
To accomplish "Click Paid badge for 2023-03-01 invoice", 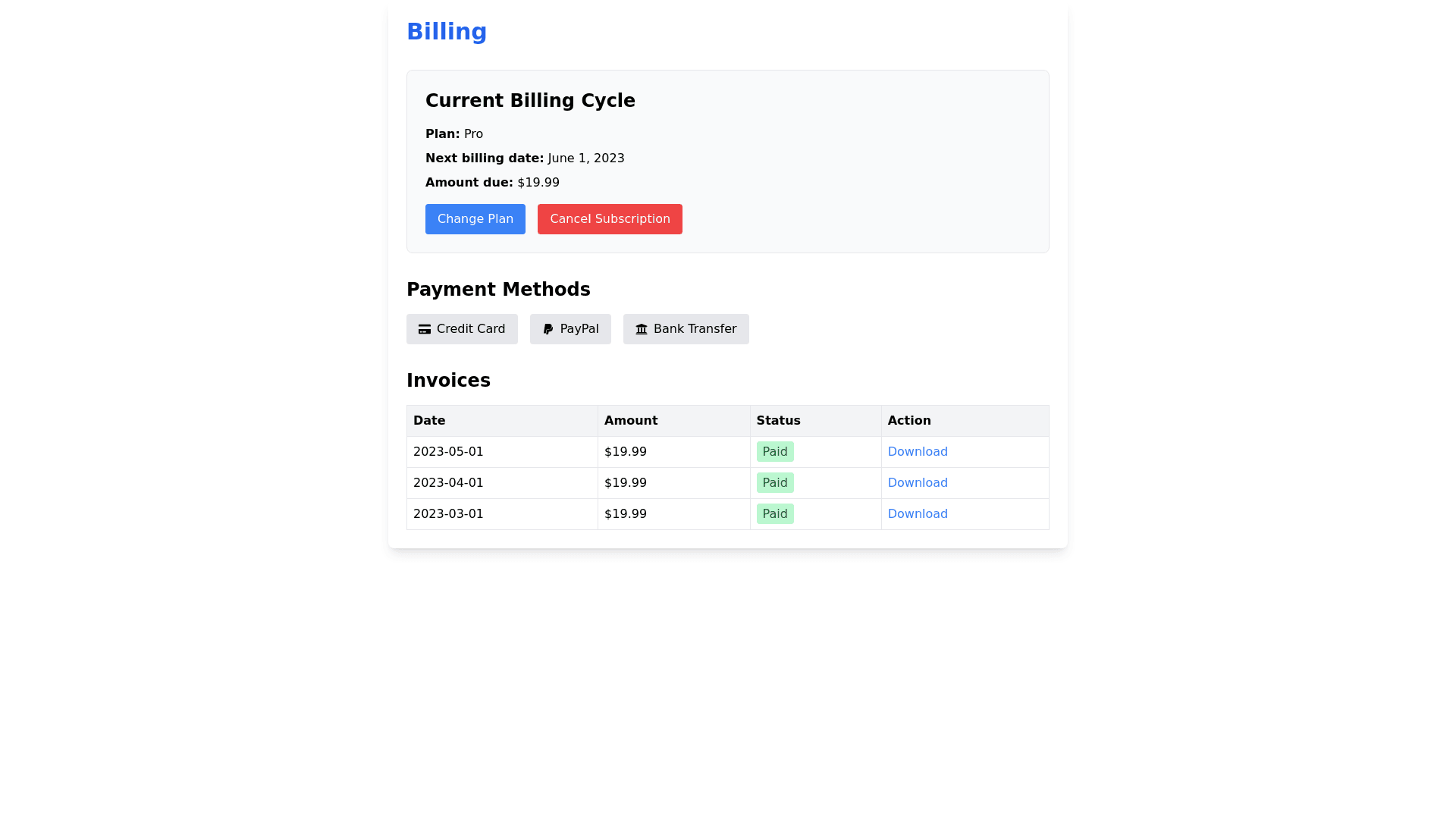I will click(775, 514).
